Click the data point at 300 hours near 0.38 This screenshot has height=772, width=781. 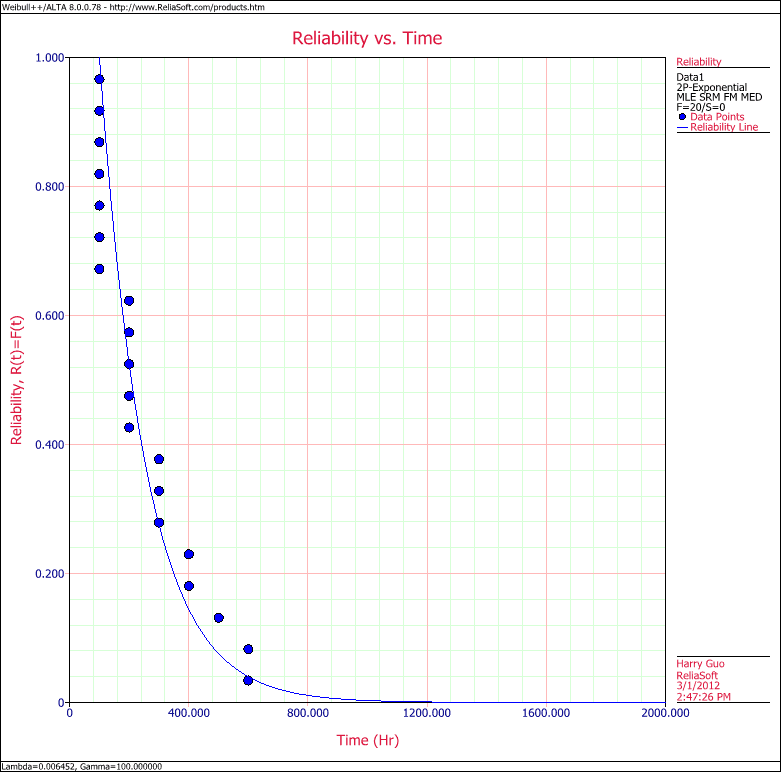(x=159, y=459)
